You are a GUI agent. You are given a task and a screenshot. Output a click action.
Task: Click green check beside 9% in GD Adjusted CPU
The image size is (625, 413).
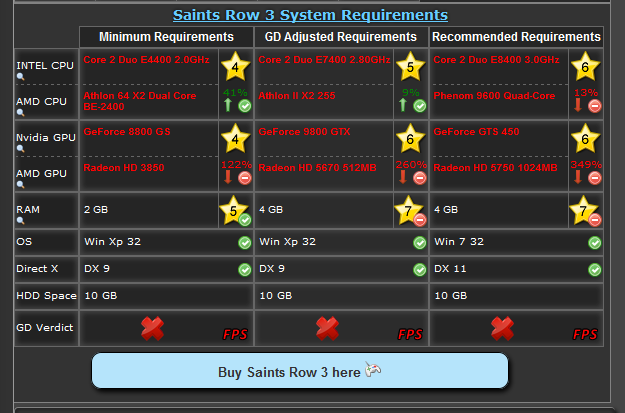[x=420, y=106]
